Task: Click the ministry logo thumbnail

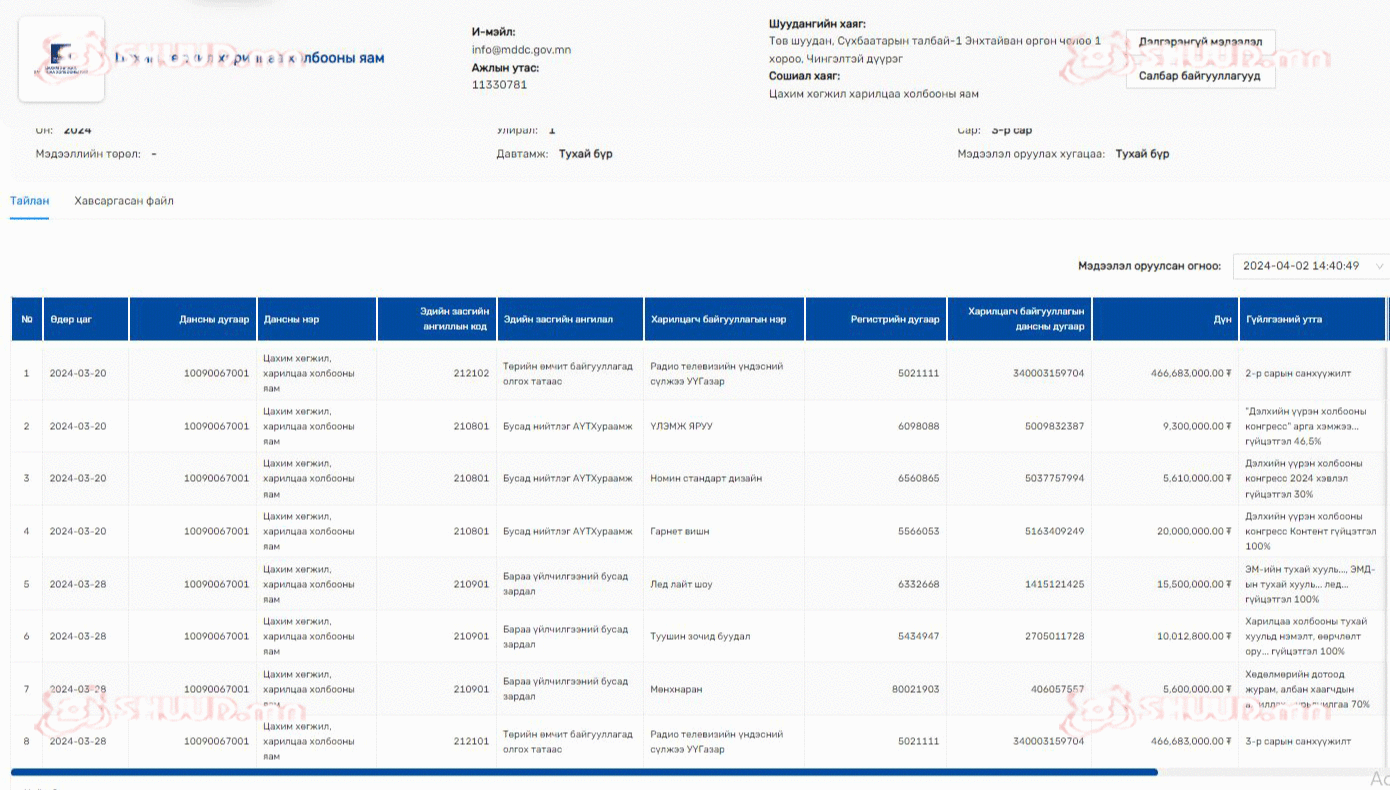Action: pyautogui.click(x=61, y=59)
